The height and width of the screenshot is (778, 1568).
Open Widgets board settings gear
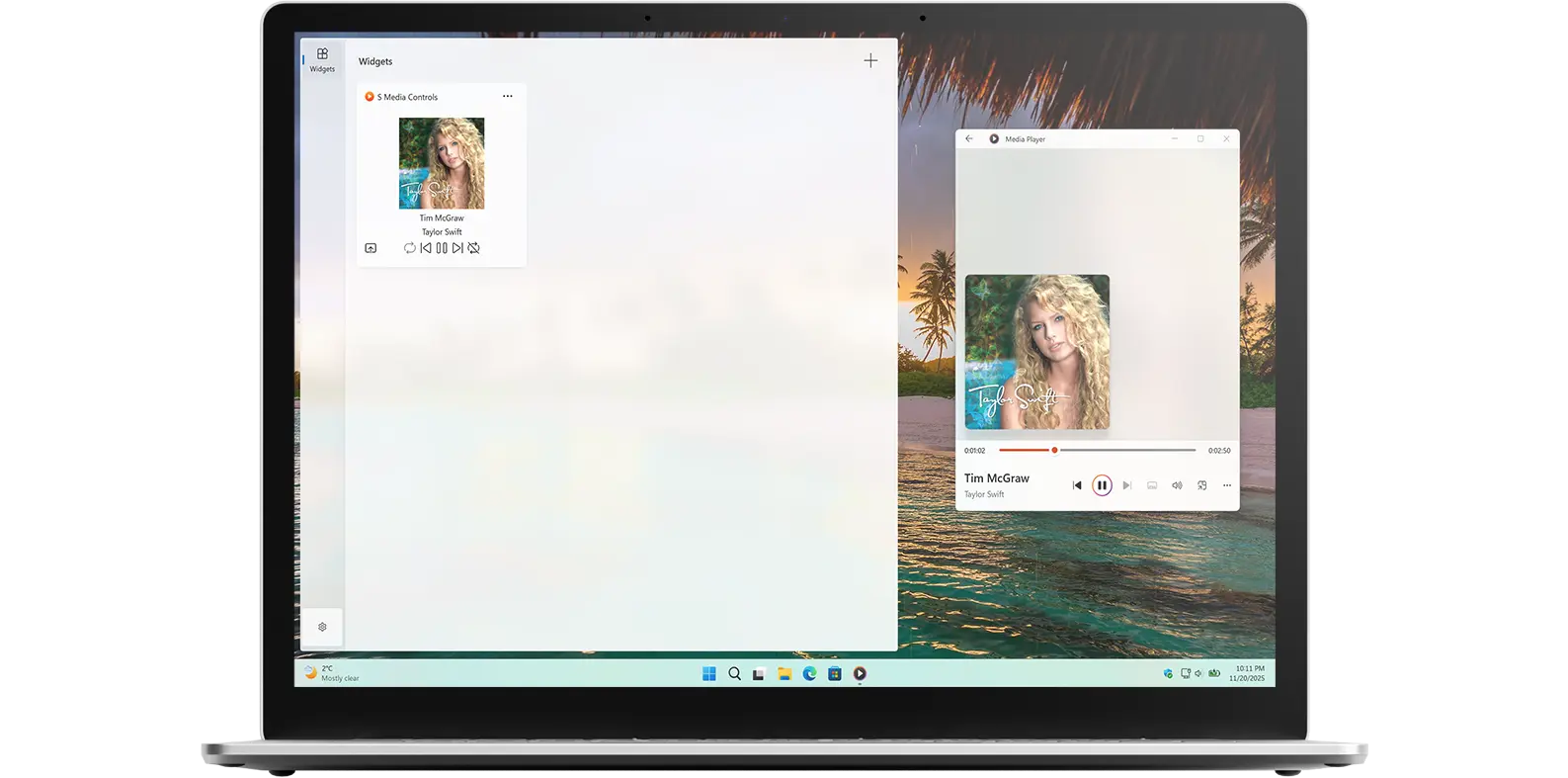click(322, 627)
